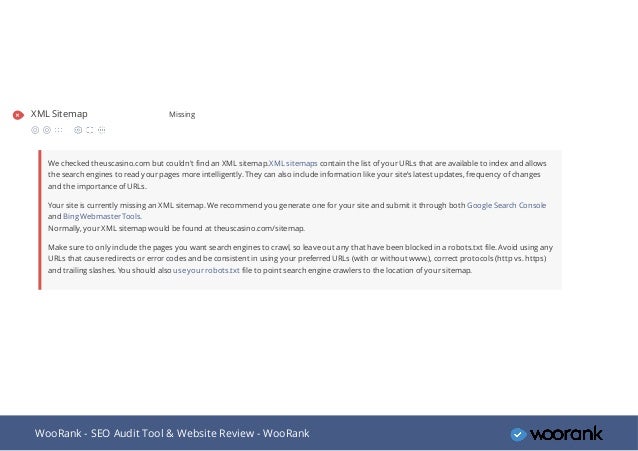The width and height of the screenshot is (638, 451).
Task: Click the line starting 'URLs that cause redirects or error codes'
Action: click(297, 258)
